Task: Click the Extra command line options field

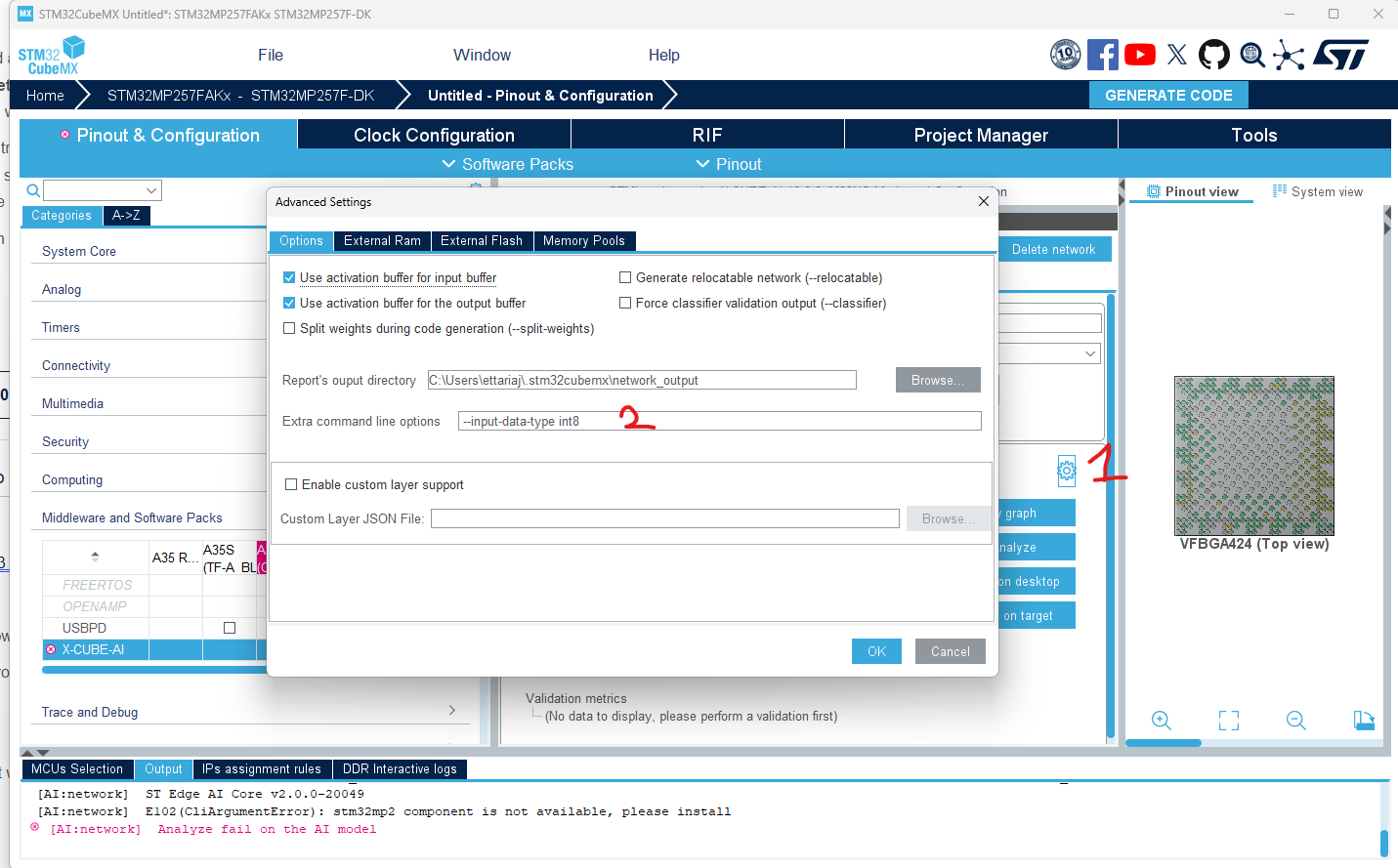Action: (720, 420)
